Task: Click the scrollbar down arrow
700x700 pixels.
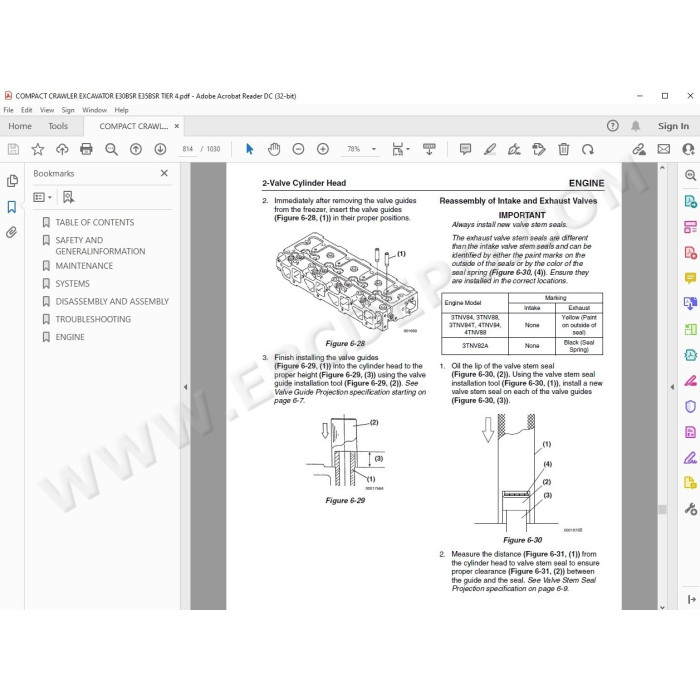Action: point(662,607)
